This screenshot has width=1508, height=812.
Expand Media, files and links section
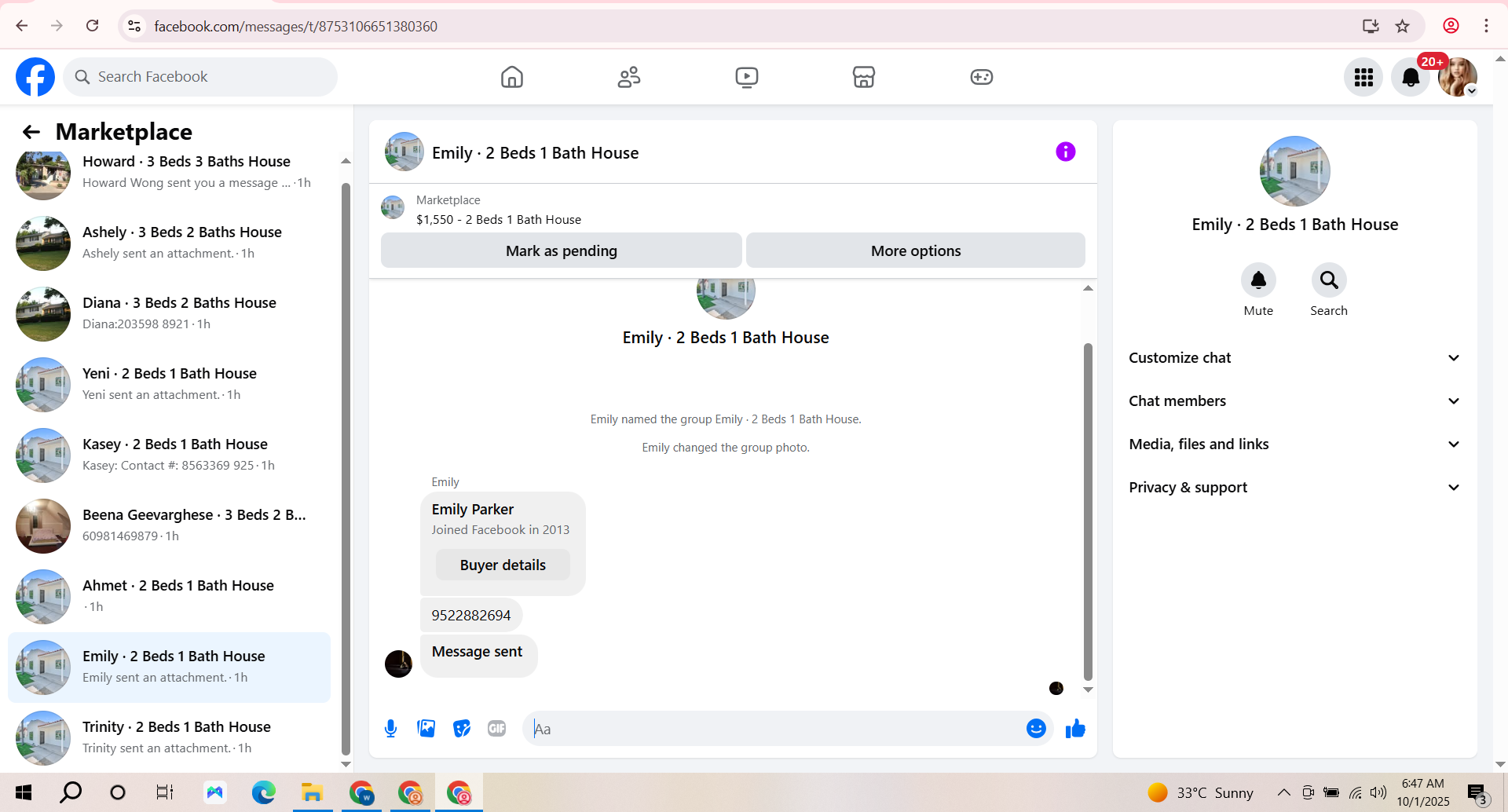tap(1294, 444)
